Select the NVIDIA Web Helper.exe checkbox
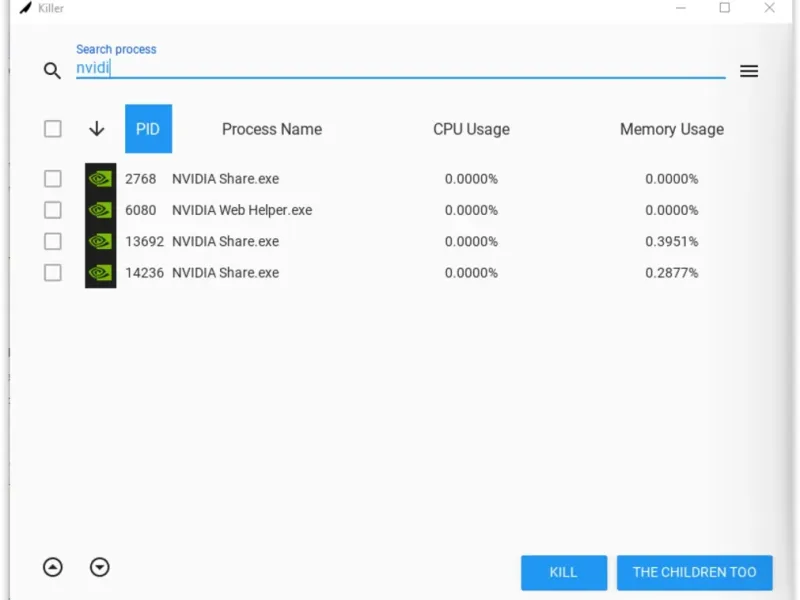800x600 pixels. pos(53,210)
